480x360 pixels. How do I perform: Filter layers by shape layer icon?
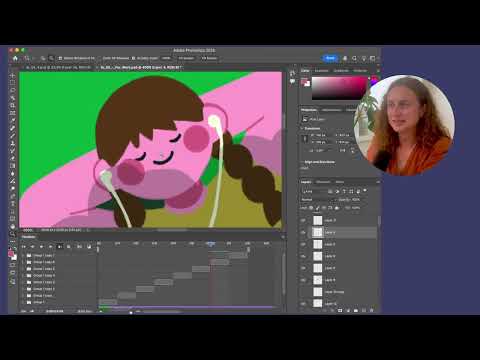(351, 191)
